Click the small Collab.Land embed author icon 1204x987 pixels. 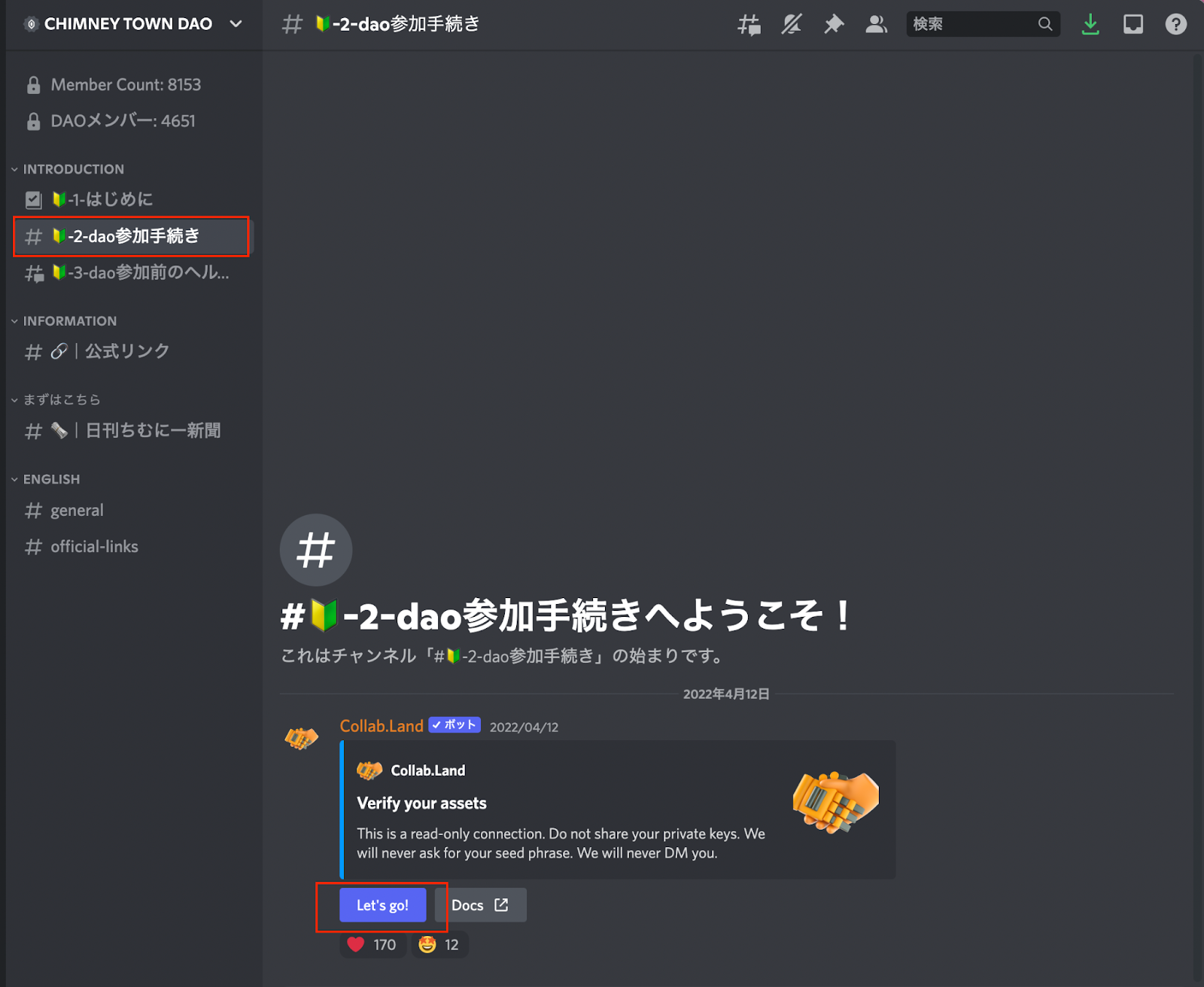369,770
